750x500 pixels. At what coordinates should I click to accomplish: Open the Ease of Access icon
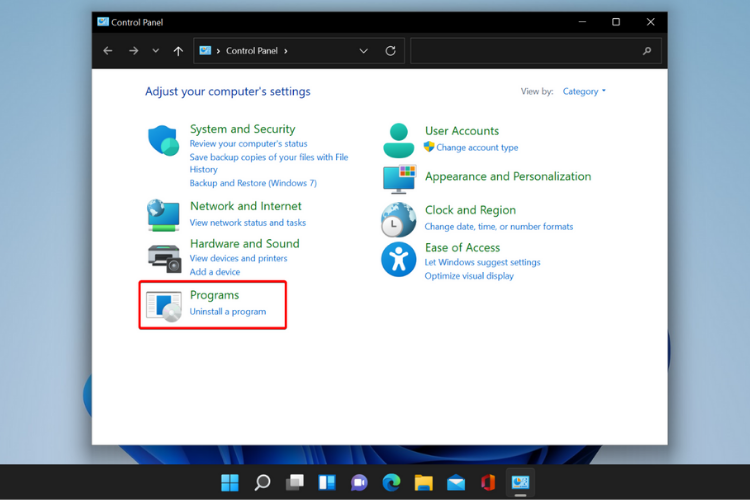399,260
